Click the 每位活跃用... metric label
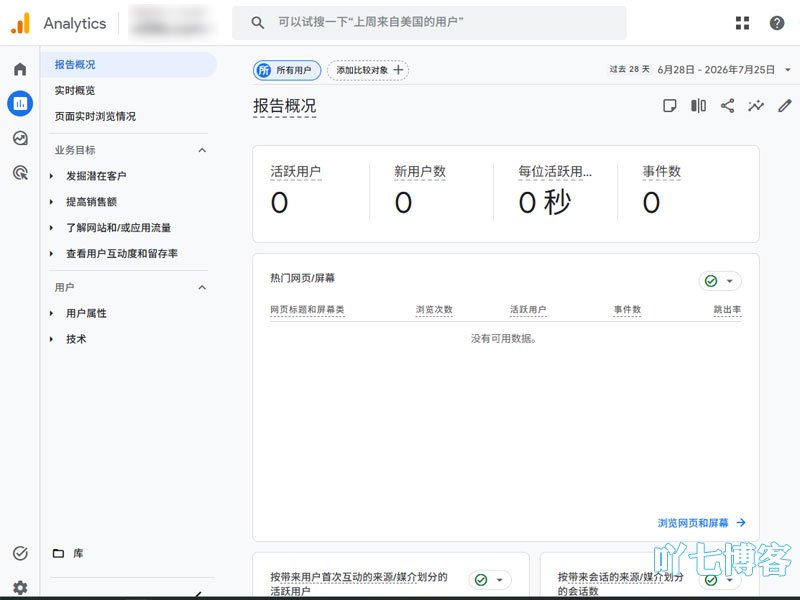Screen dimensions: 800x600 pos(555,171)
